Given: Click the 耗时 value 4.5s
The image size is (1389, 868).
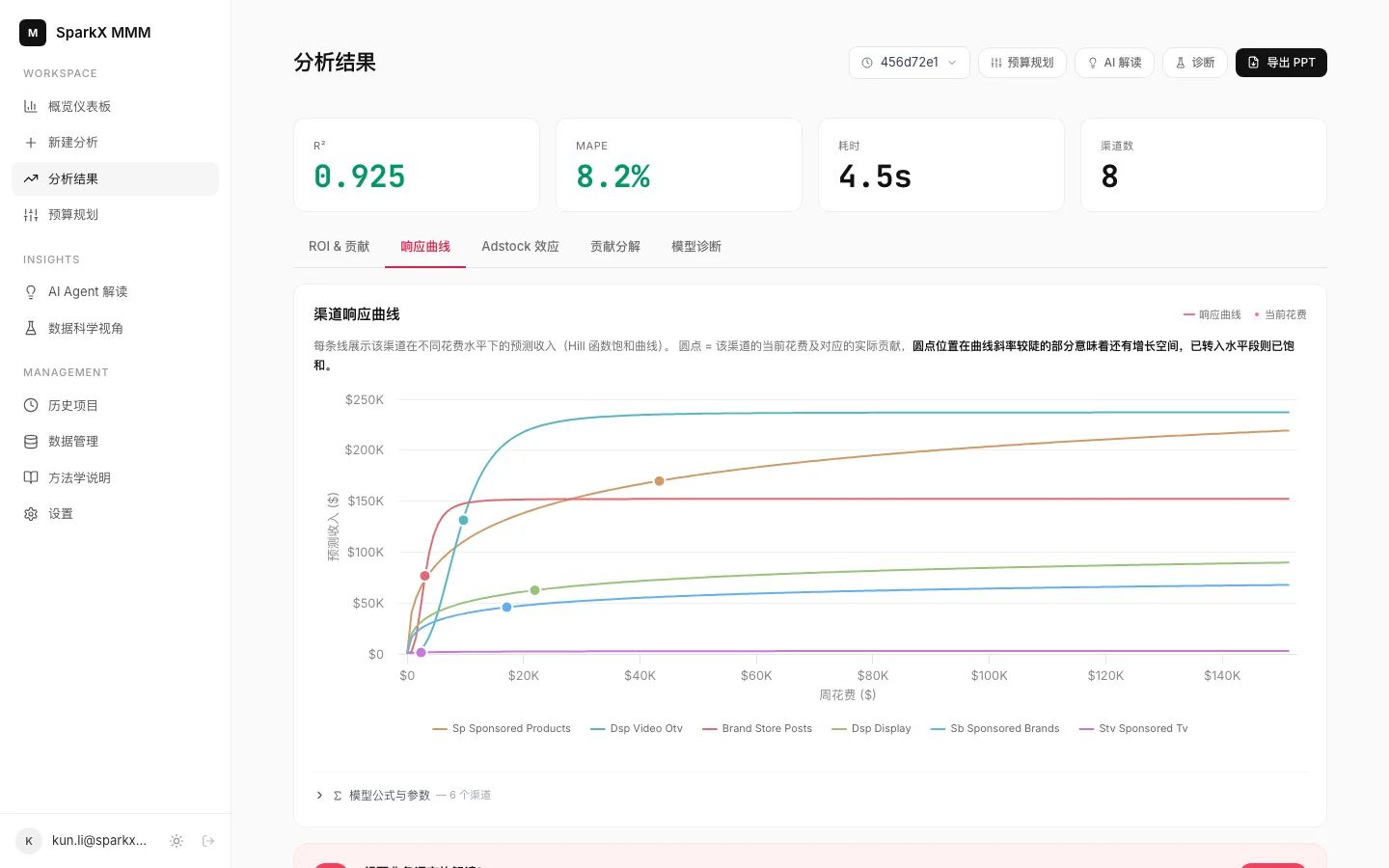Looking at the screenshot, I should pos(875,176).
